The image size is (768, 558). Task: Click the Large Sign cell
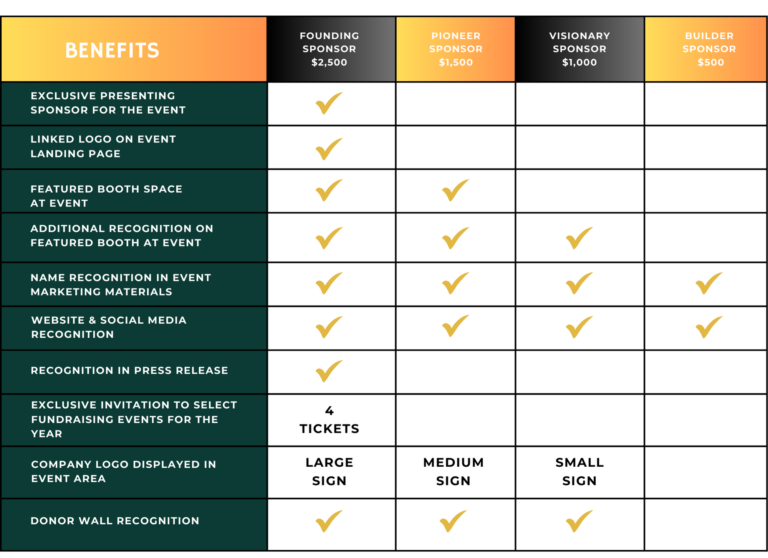click(x=329, y=471)
